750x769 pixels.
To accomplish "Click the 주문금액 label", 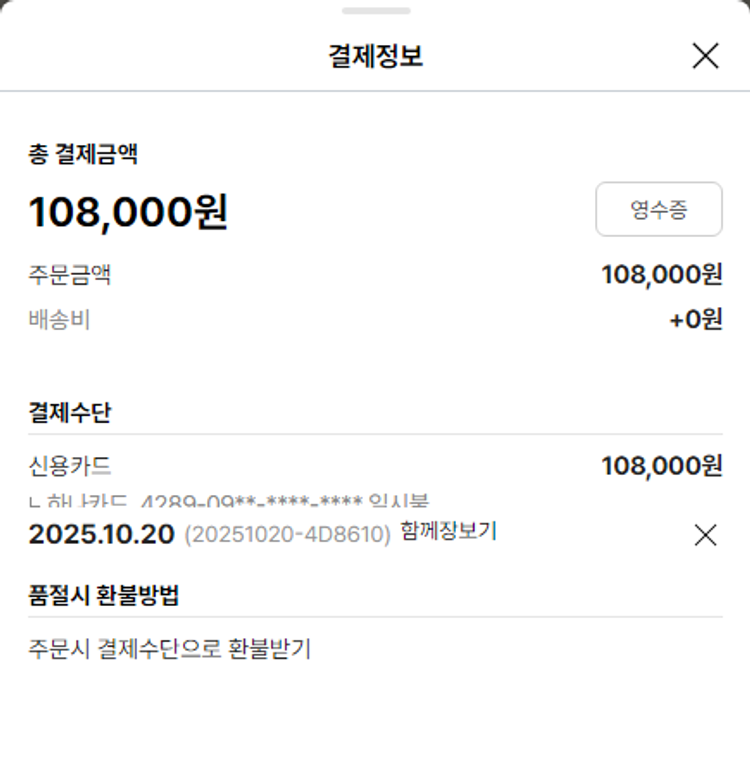I will 70,275.
